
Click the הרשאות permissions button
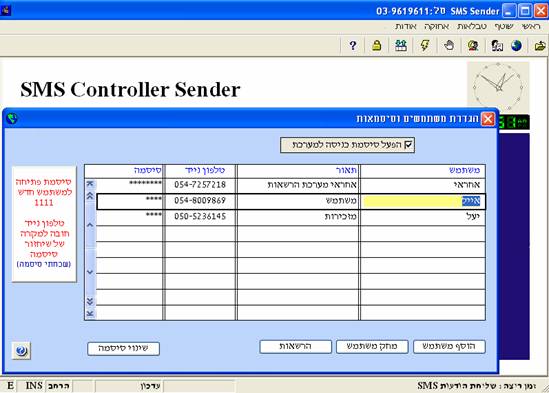[x=296, y=346]
